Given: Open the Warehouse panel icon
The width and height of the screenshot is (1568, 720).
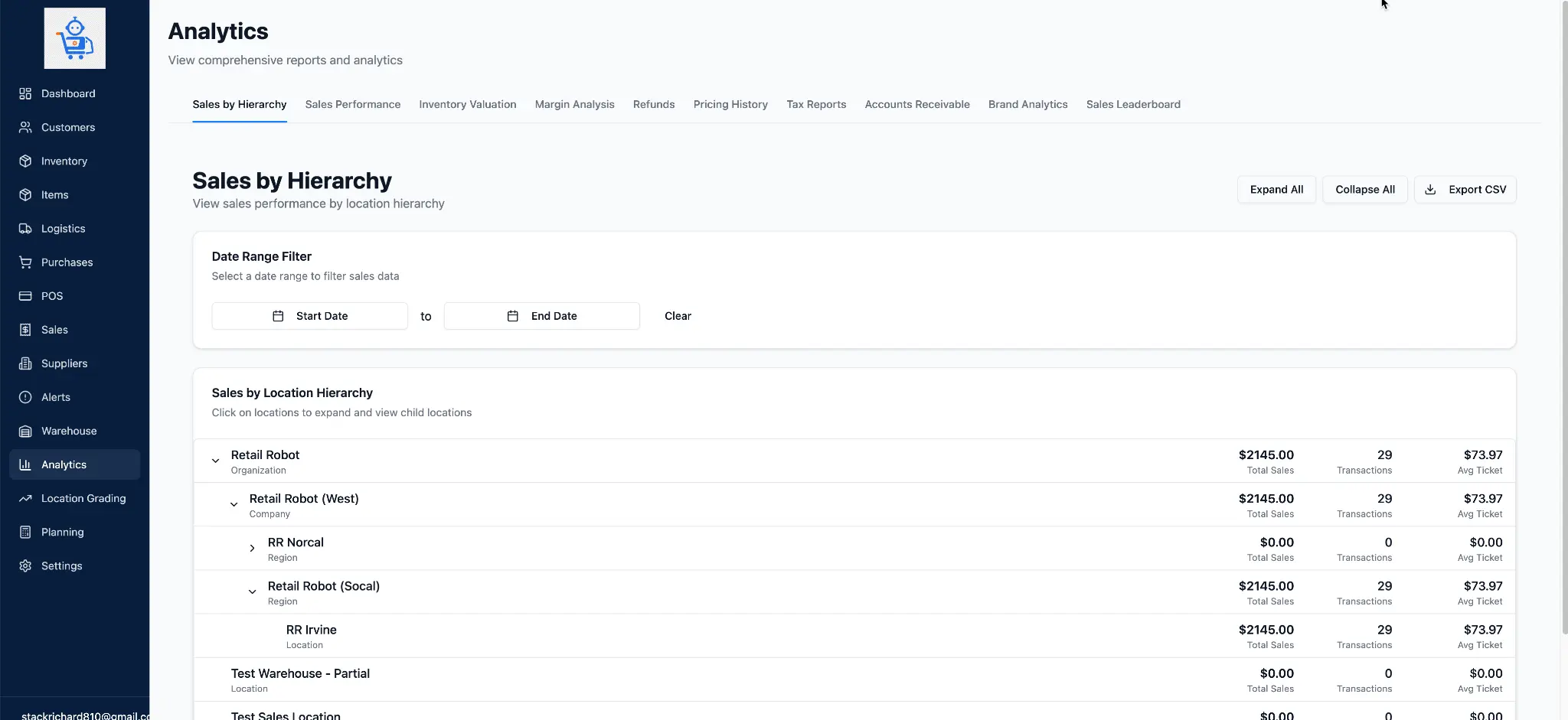Looking at the screenshot, I should [25, 431].
